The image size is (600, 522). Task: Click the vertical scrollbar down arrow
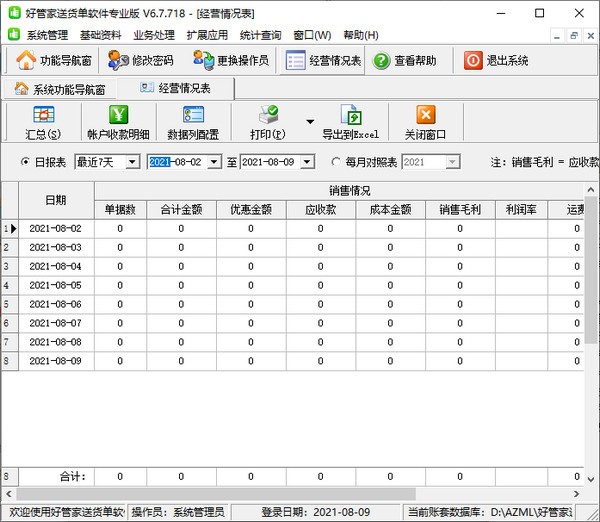[590, 479]
